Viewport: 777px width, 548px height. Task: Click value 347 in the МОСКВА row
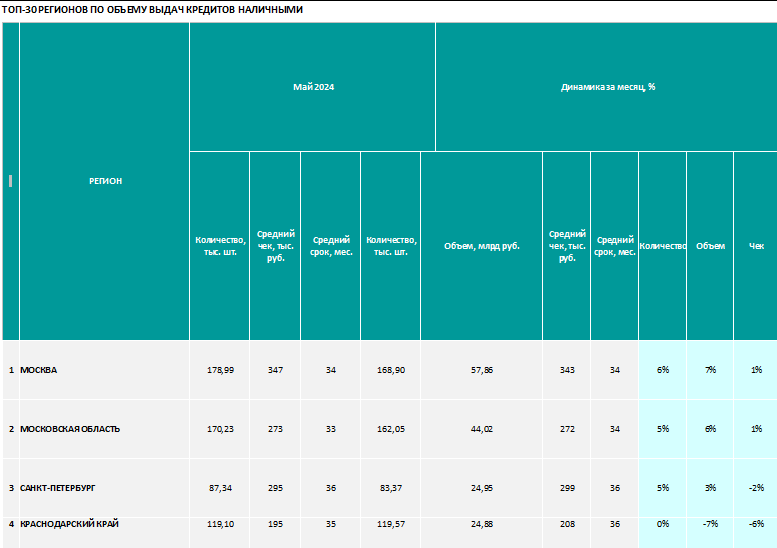[276, 370]
